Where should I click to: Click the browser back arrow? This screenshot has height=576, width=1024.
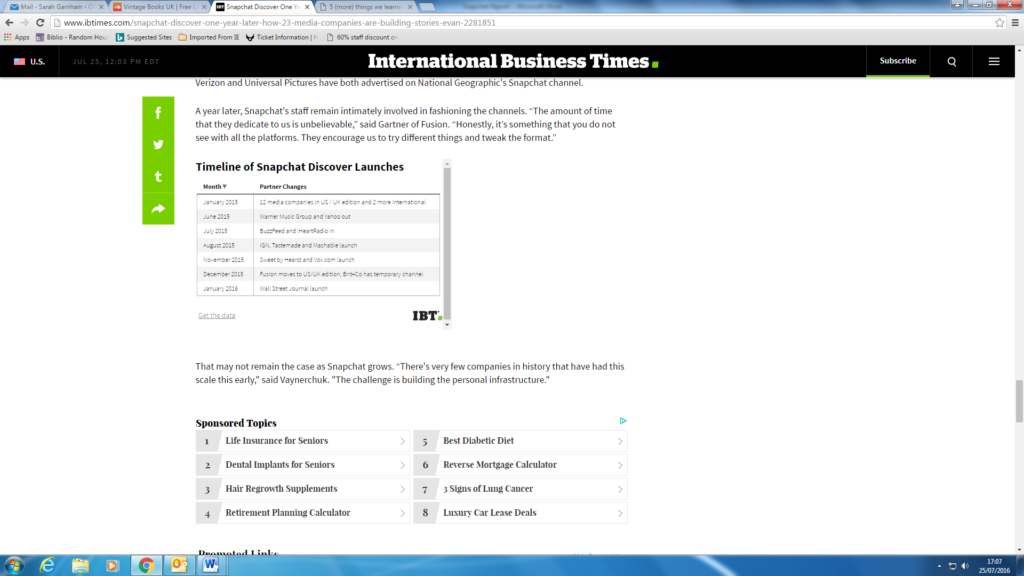pyautogui.click(x=9, y=22)
